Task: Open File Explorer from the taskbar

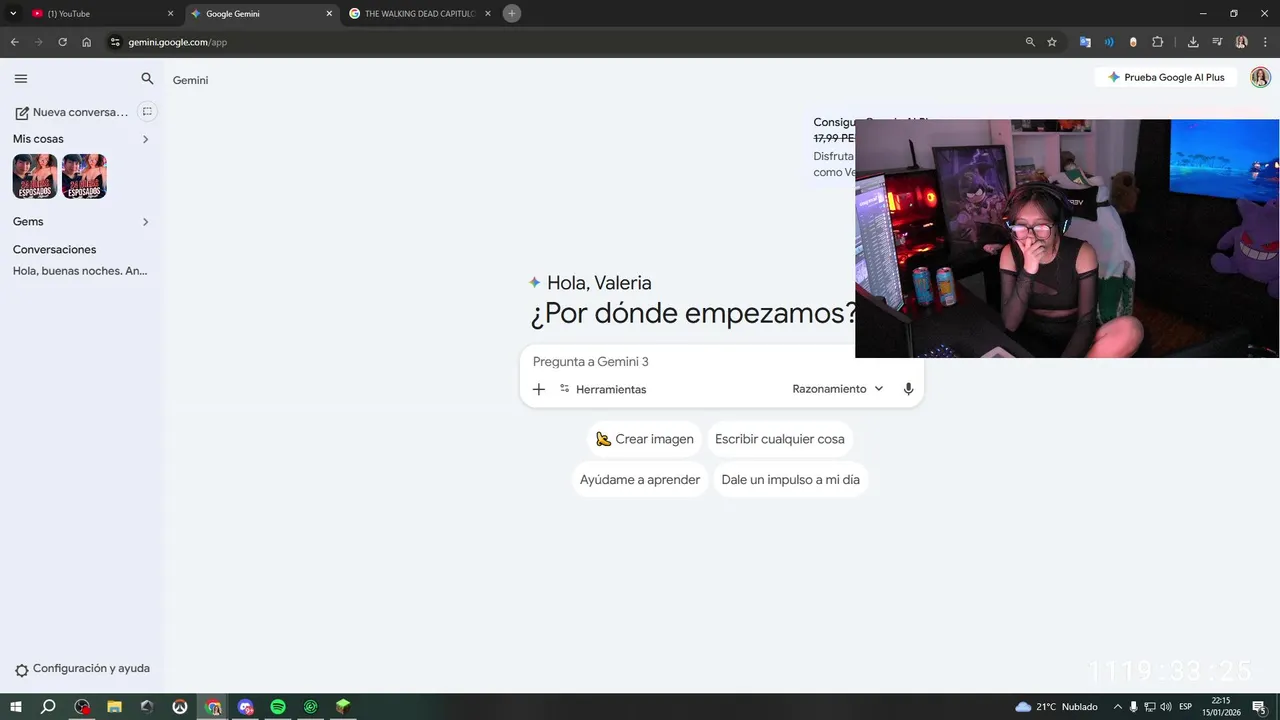Action: (114, 707)
